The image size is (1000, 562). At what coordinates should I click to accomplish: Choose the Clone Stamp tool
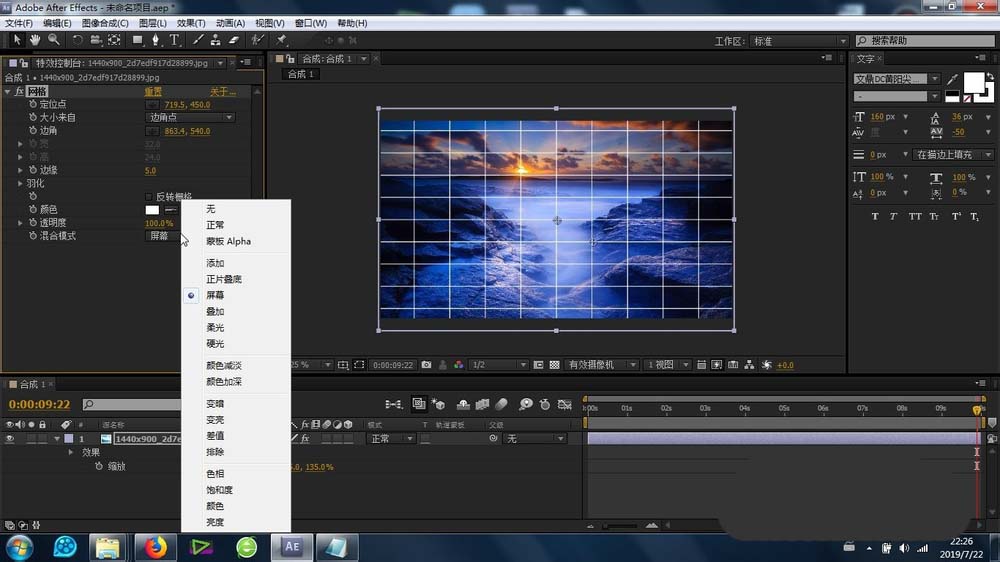[215, 40]
